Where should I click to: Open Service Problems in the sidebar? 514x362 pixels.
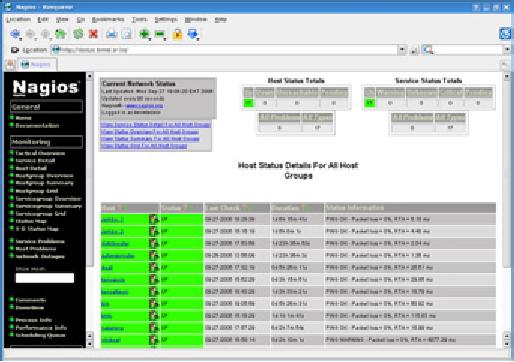click(x=40, y=241)
